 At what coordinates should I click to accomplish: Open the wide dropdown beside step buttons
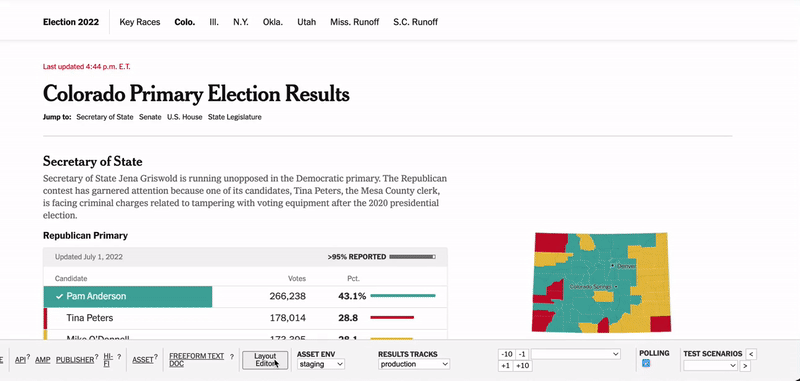pos(576,354)
